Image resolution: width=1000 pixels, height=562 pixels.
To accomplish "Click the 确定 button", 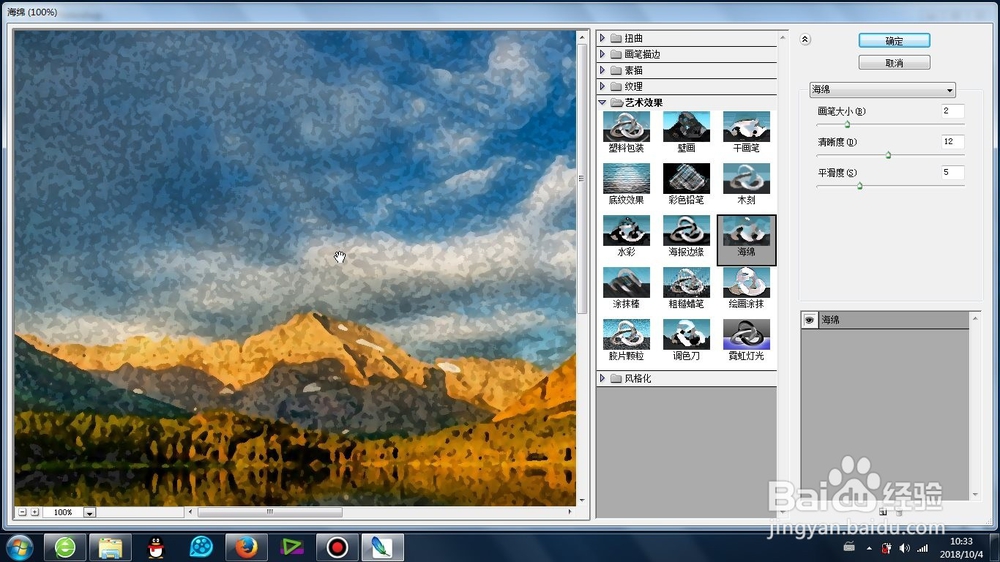I will 894,41.
